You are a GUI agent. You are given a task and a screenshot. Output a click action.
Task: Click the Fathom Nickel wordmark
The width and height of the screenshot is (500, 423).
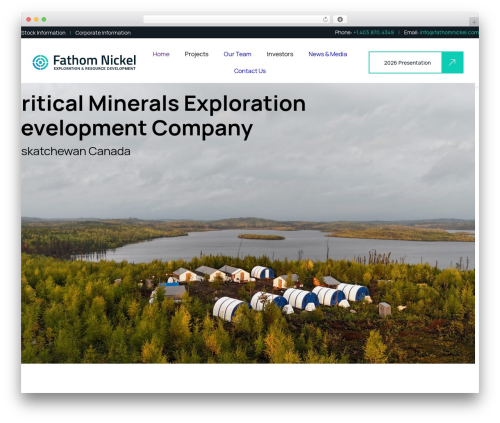coord(95,62)
